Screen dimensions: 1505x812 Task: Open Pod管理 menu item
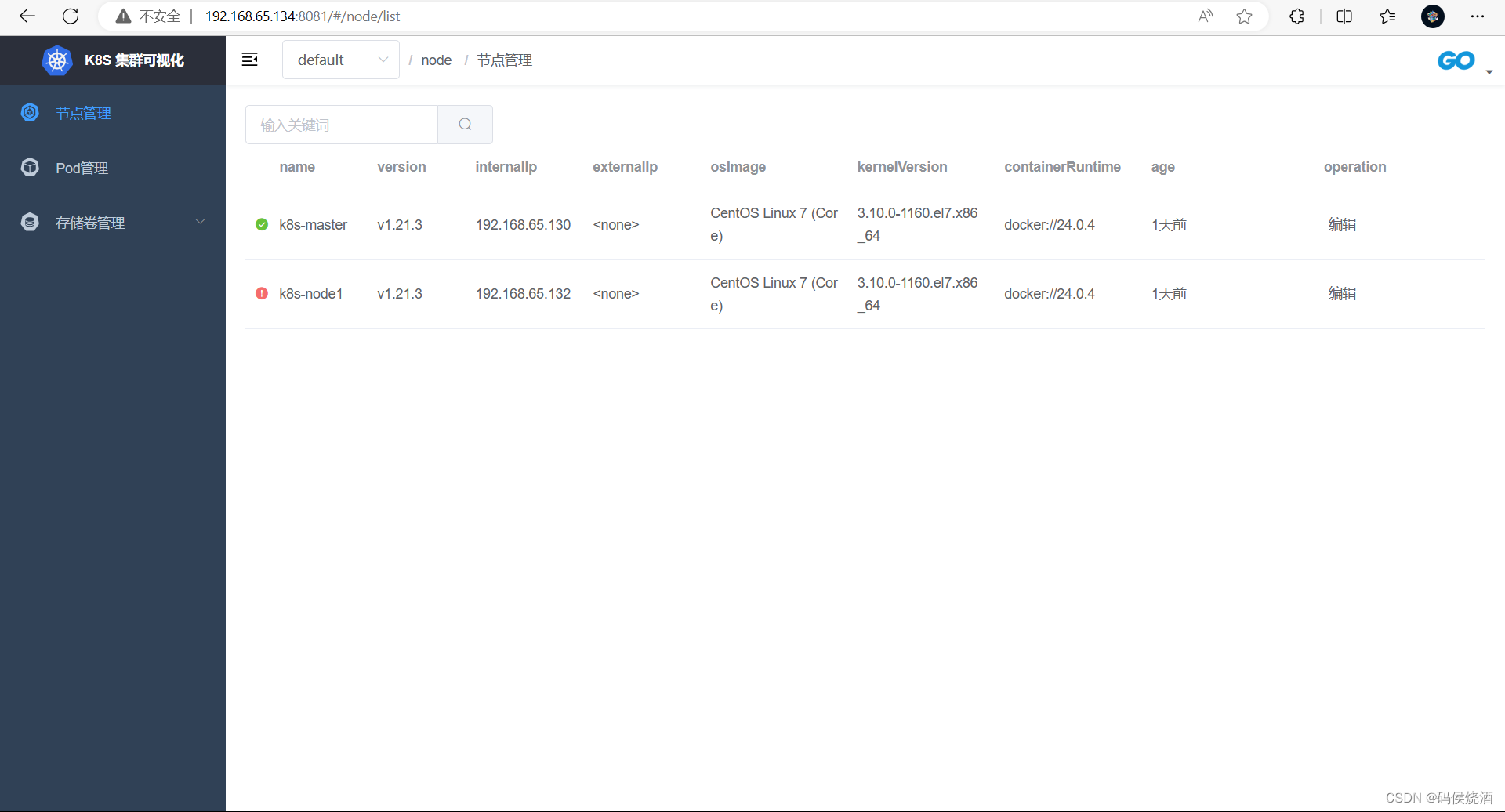(113, 168)
